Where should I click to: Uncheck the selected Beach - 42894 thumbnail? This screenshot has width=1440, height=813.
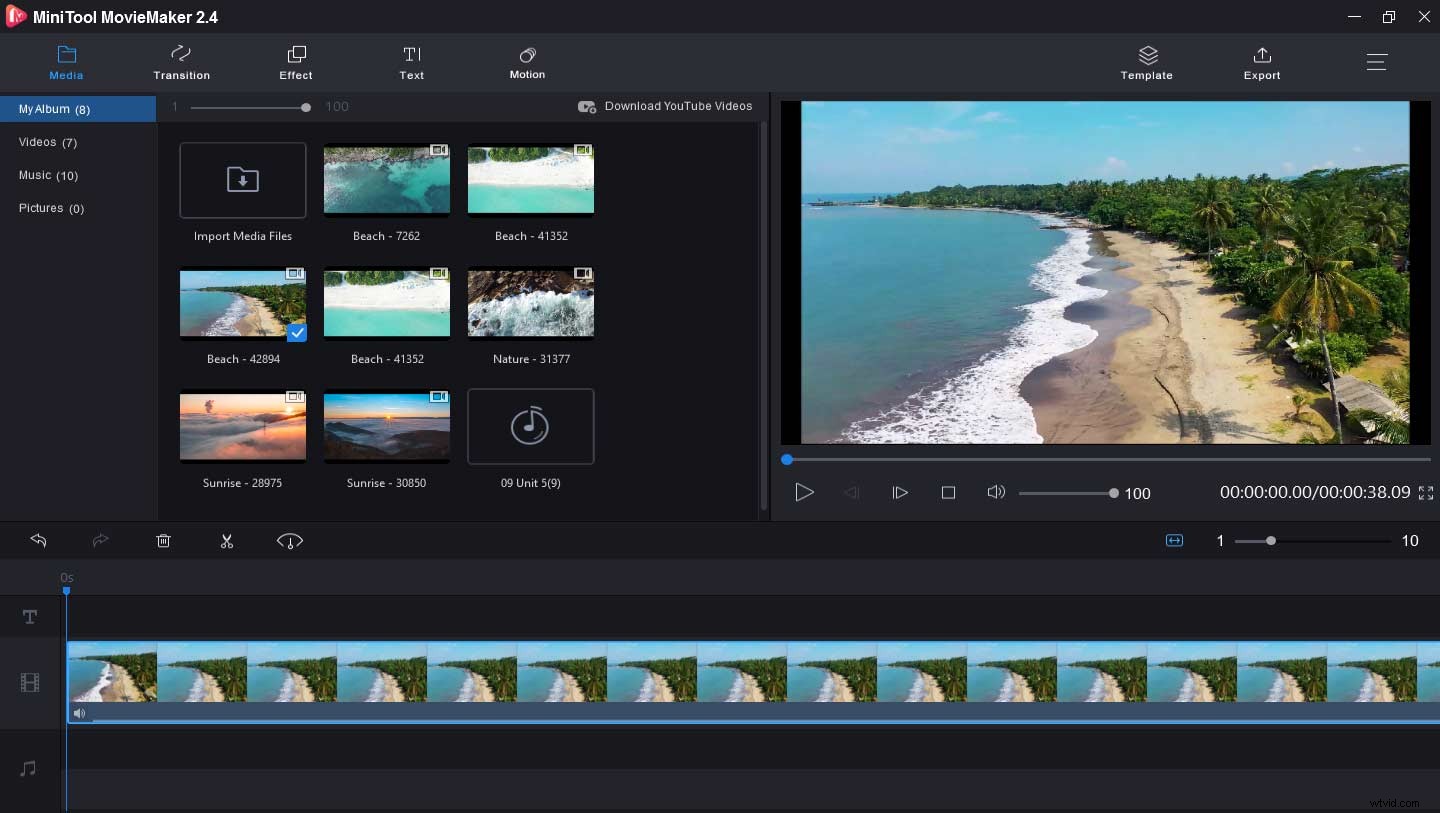(x=297, y=333)
